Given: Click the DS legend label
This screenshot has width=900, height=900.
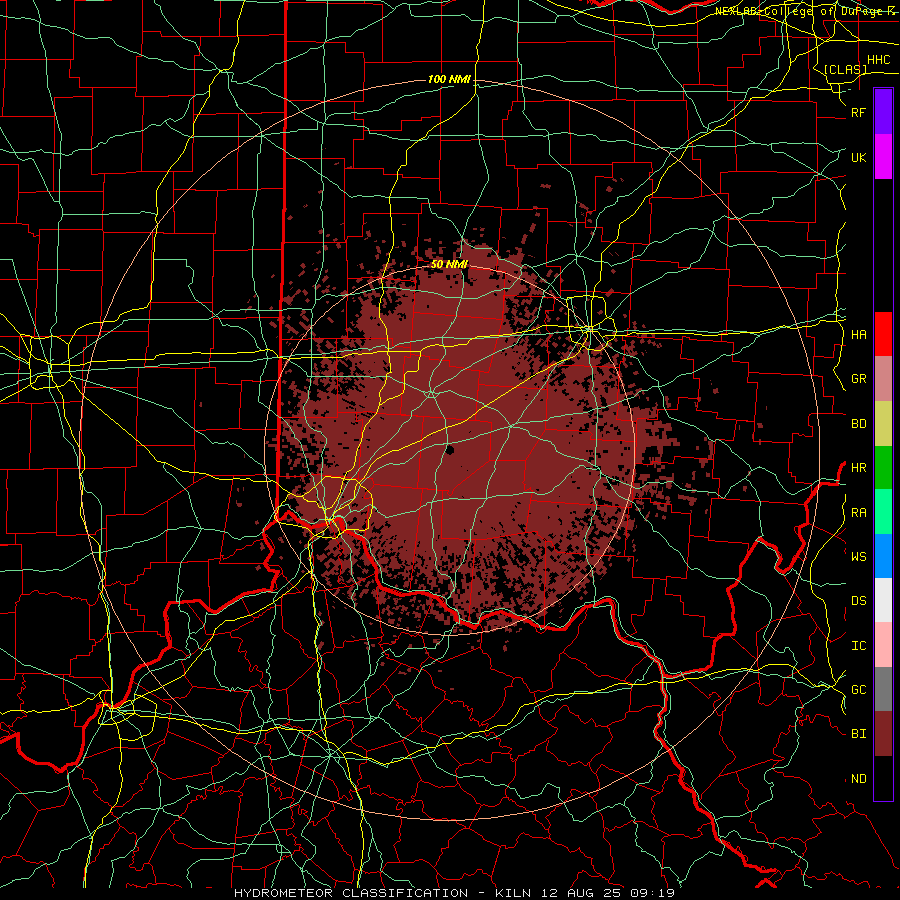Looking at the screenshot, I should 858,601.
